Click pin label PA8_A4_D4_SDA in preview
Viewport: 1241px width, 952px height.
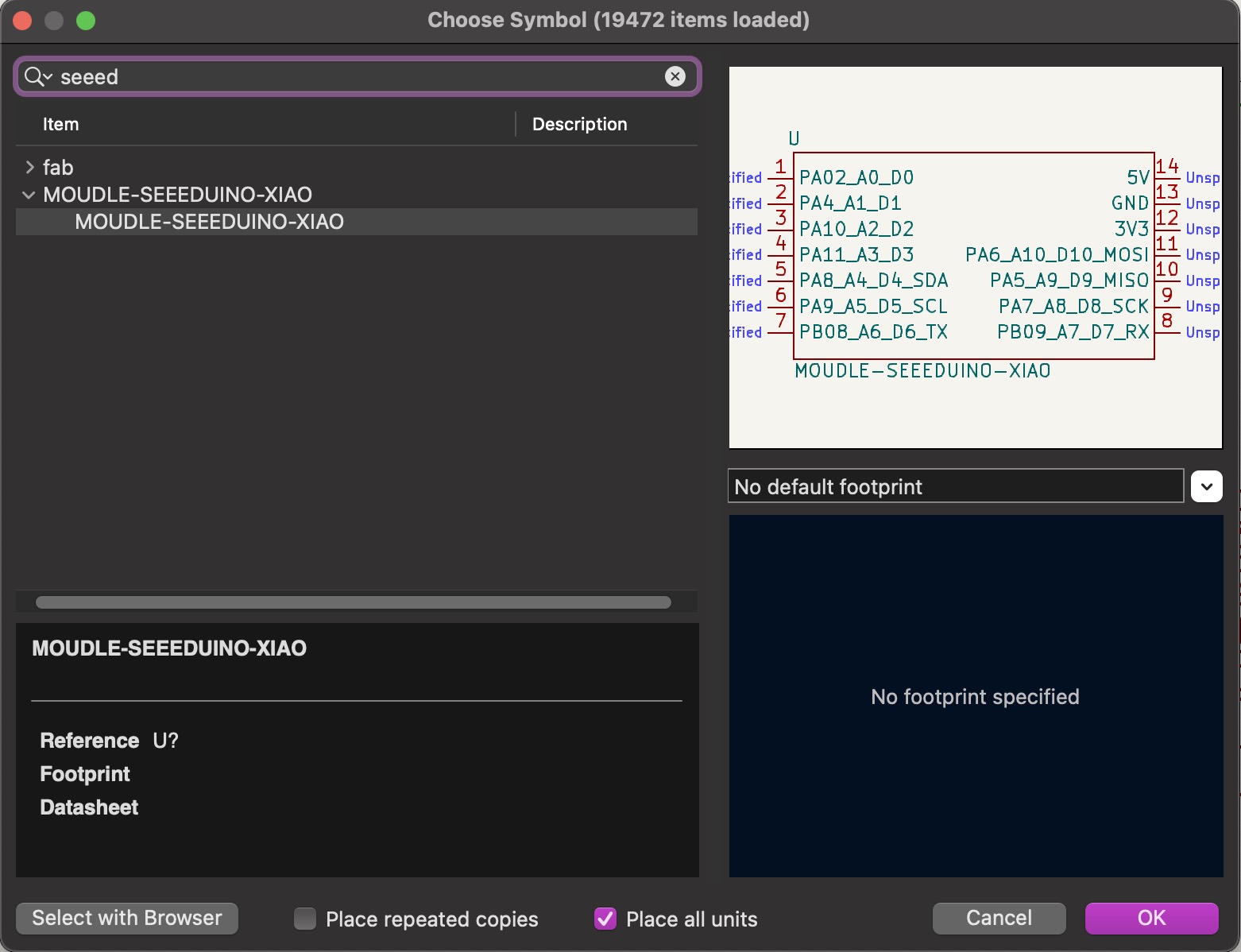(x=874, y=281)
